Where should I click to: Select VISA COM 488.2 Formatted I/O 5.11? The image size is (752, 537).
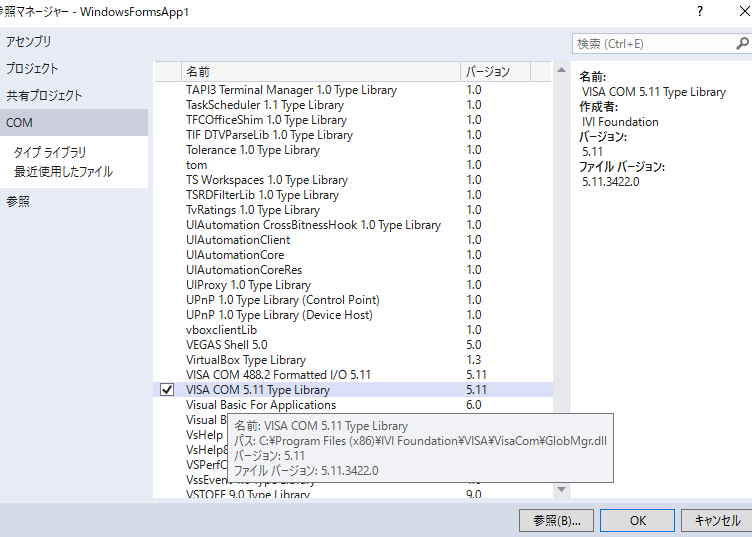click(x=352, y=375)
